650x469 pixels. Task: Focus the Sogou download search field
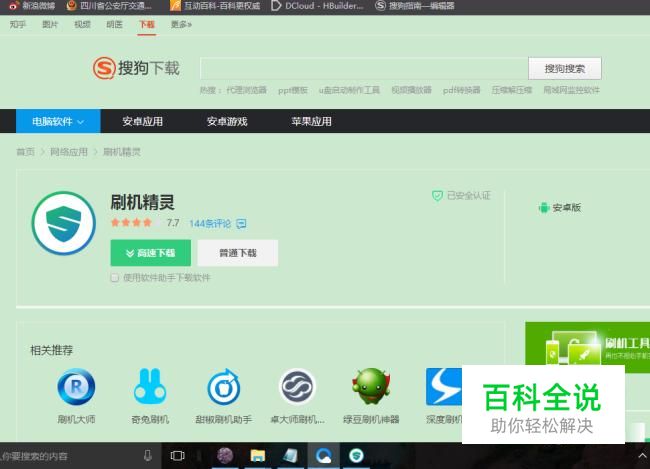[364, 68]
